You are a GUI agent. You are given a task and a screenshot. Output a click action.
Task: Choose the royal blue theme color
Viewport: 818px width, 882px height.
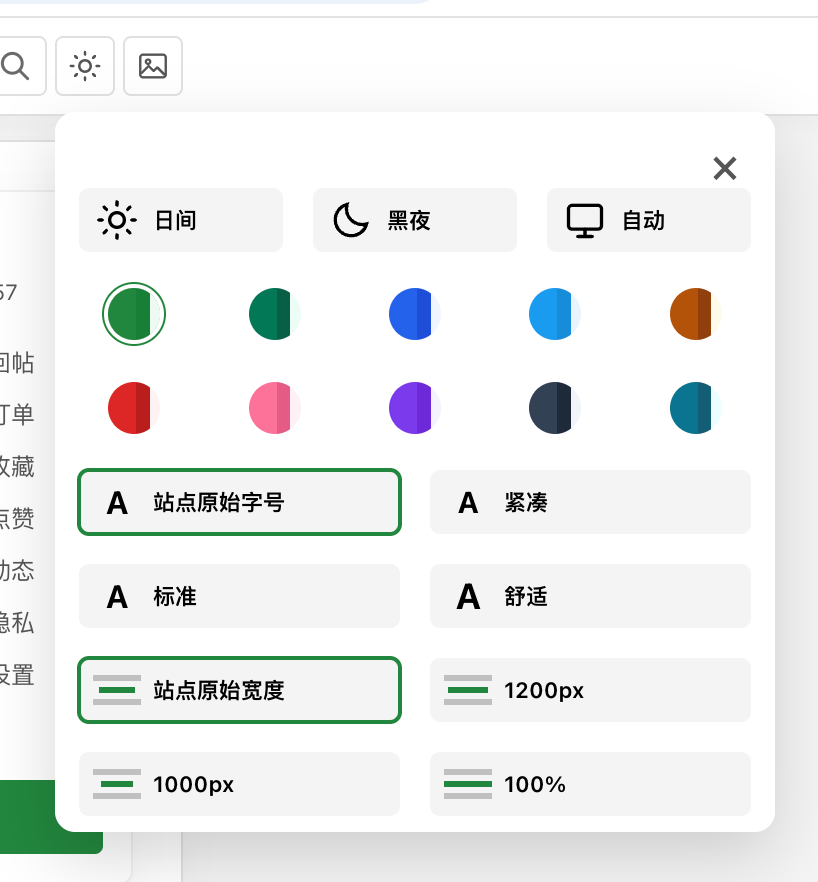tap(415, 314)
